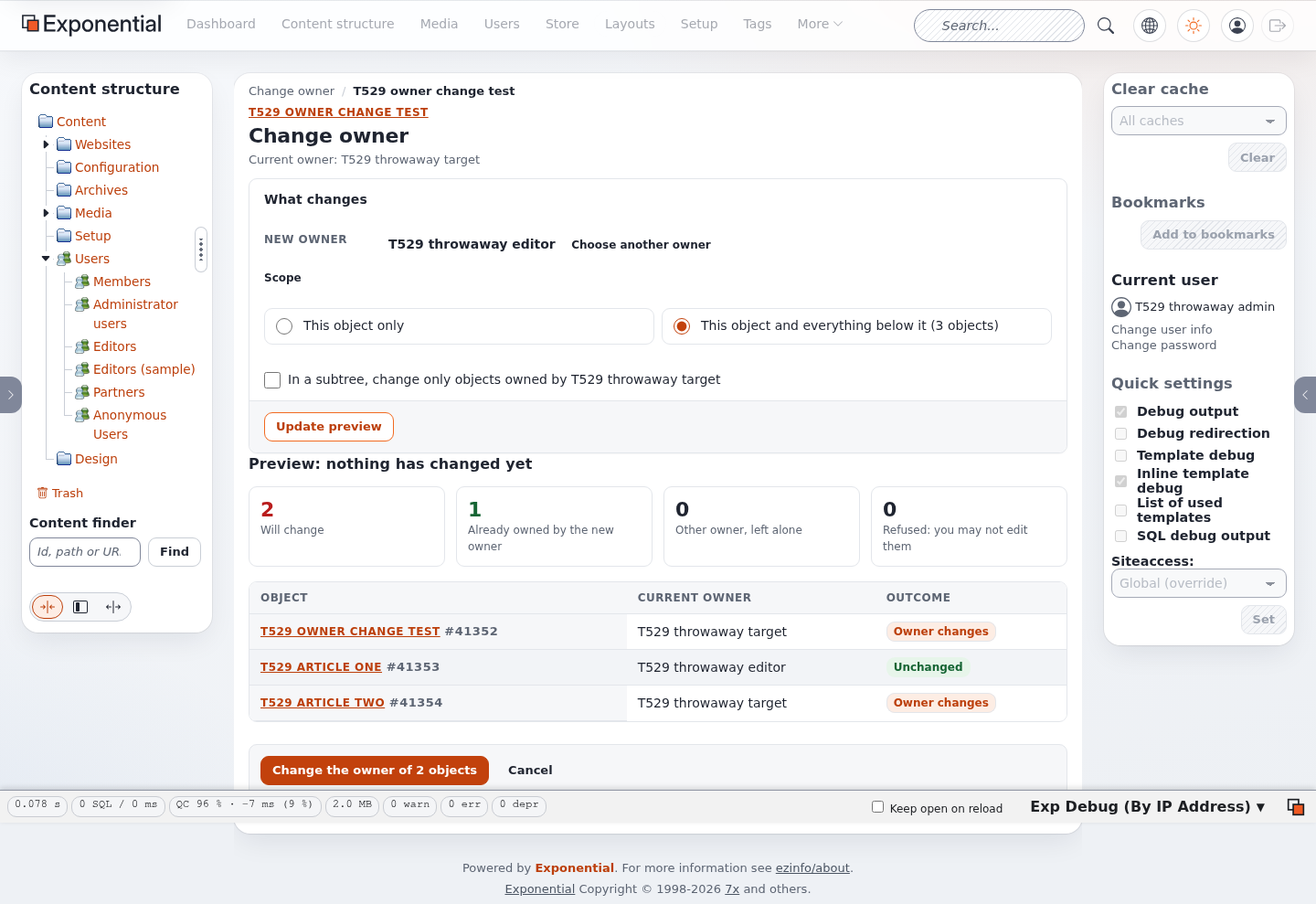Open the globe language icon

click(x=1150, y=26)
